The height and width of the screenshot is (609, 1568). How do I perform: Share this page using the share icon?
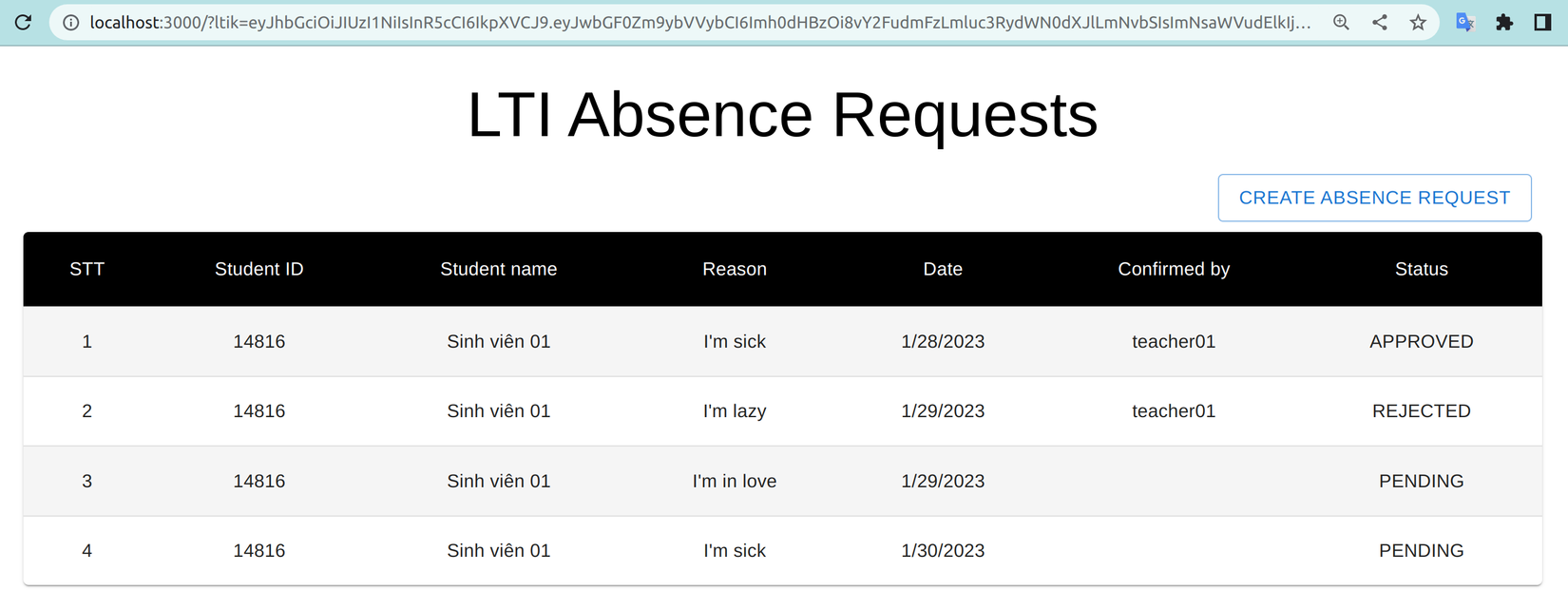(1380, 22)
